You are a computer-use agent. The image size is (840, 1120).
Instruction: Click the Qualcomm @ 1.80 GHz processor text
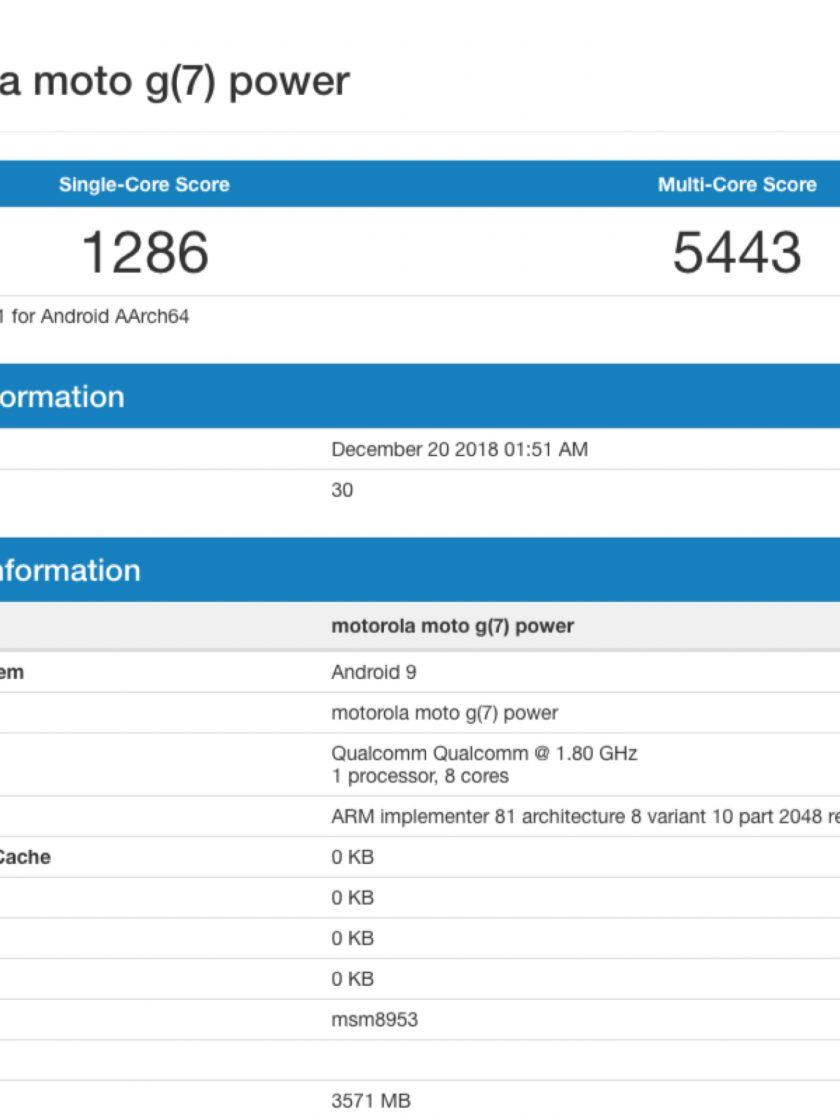484,754
